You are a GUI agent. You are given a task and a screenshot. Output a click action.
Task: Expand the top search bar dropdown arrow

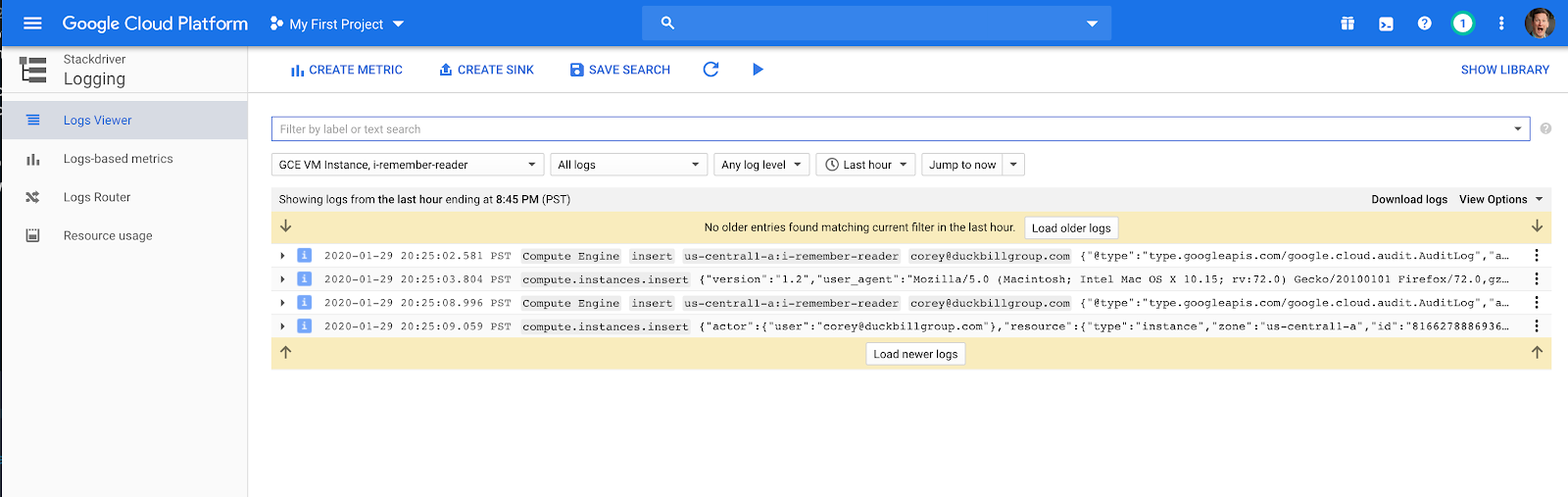(x=1092, y=24)
